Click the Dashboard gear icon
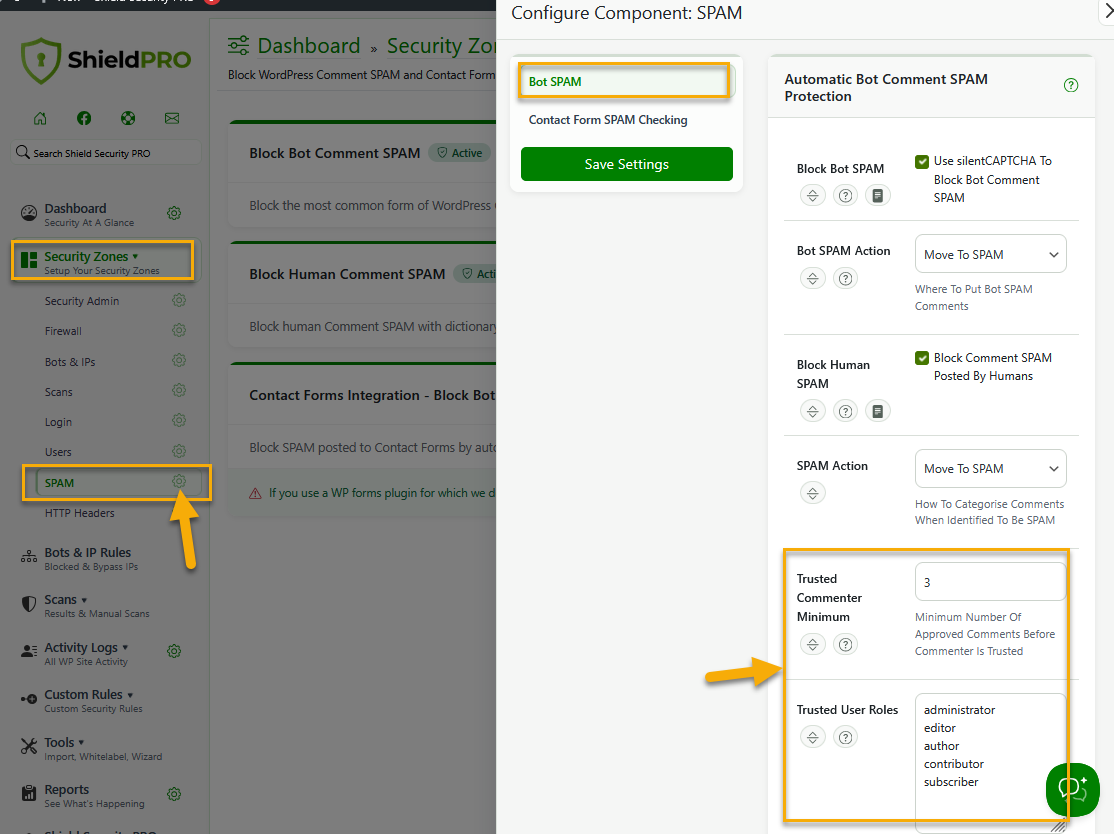Screen dimensions: 1114x834 [x=174, y=213]
